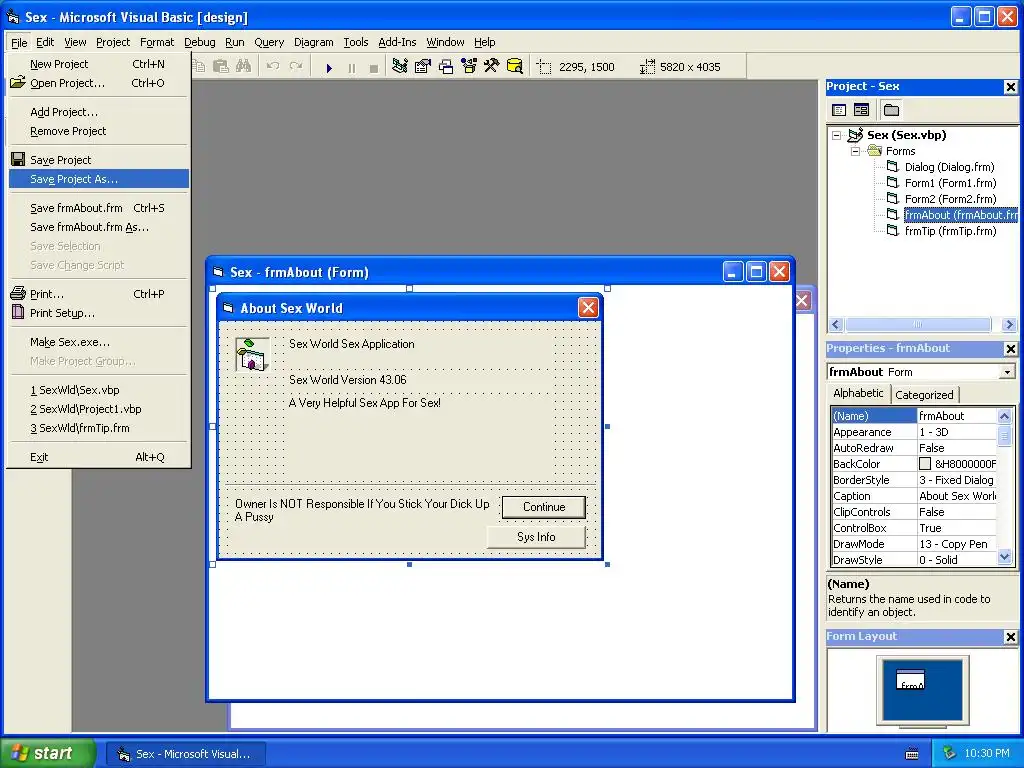The height and width of the screenshot is (768, 1024).
Task: Choose Make Sex.exe... from the File menu
Action: click(x=99, y=342)
